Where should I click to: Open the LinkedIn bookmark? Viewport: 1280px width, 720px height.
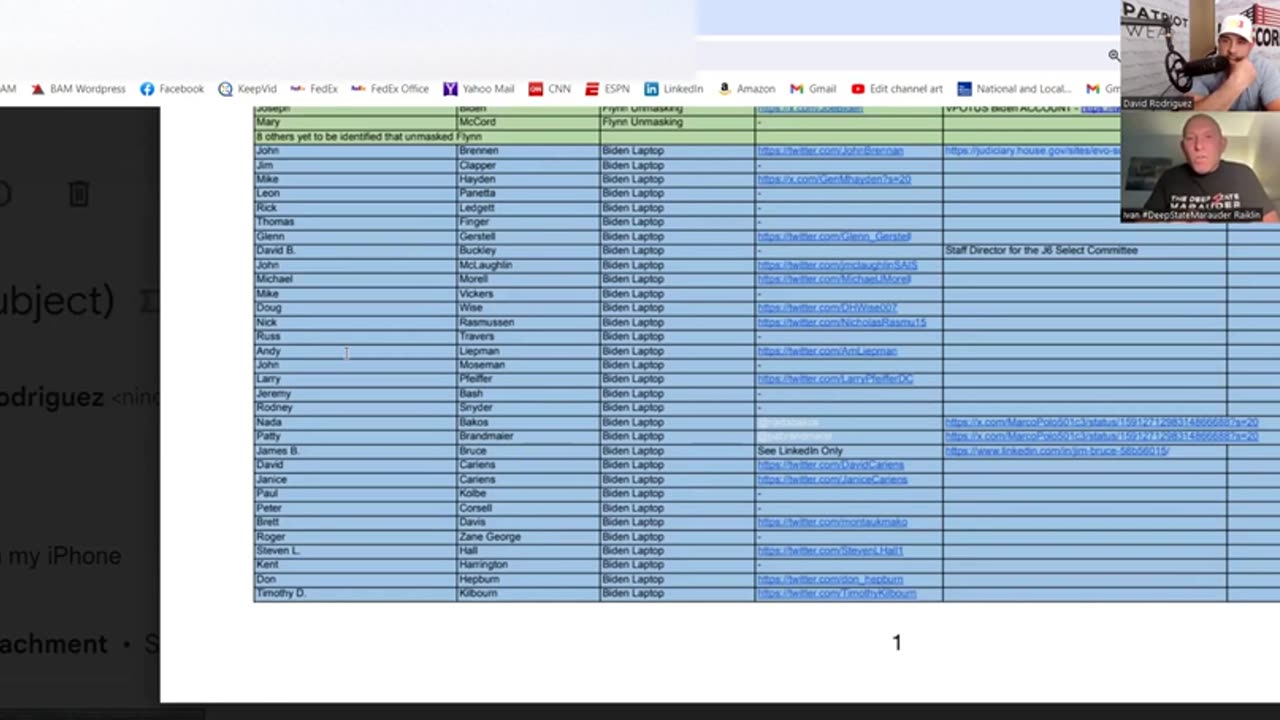pyautogui.click(x=674, y=89)
